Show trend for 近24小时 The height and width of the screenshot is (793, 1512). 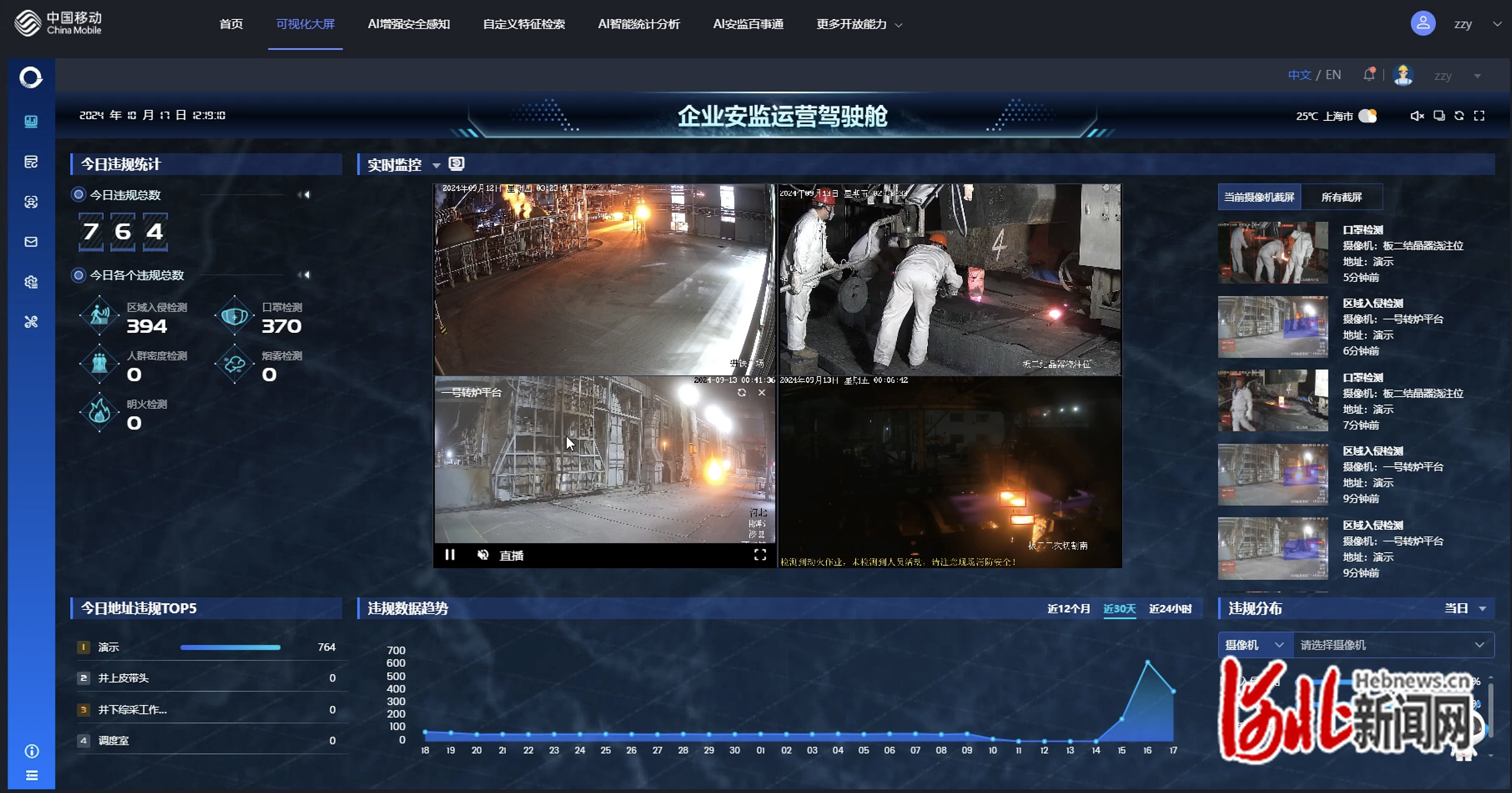coord(1170,608)
